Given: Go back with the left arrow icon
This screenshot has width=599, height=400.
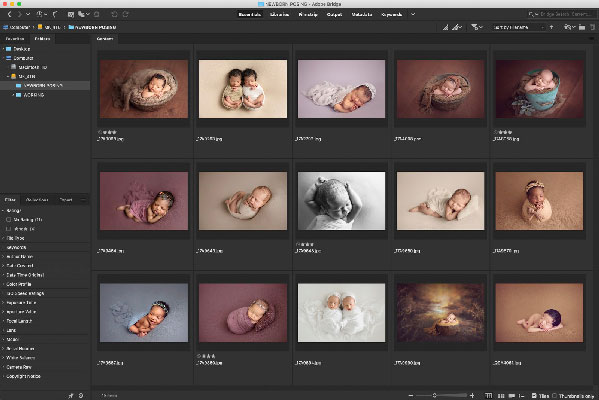Looking at the screenshot, I should coord(10,15).
